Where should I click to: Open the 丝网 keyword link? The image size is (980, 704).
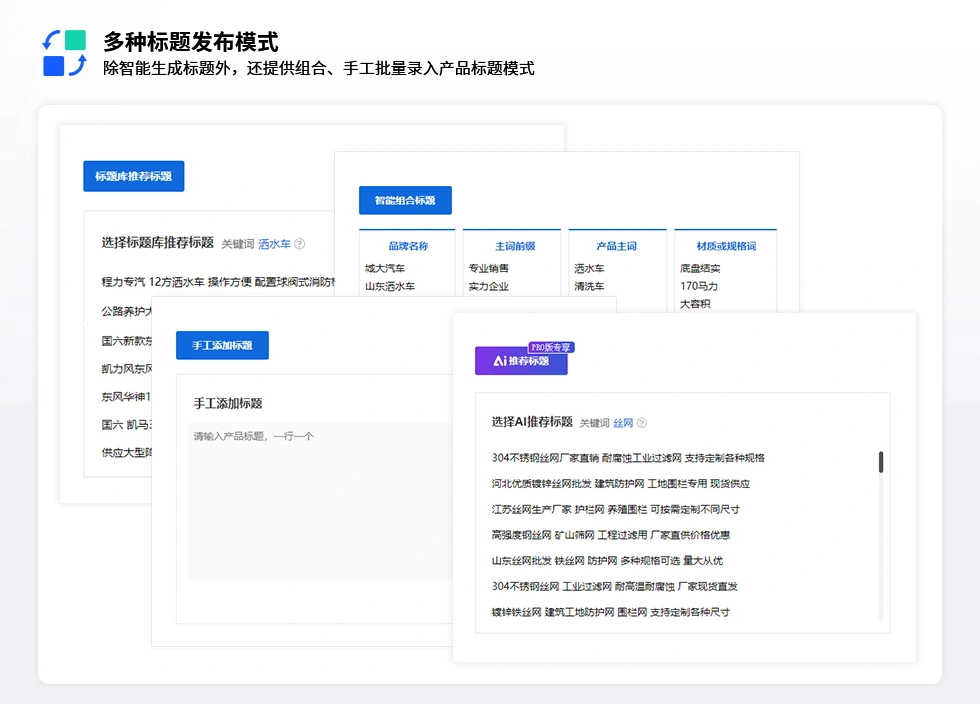[x=623, y=423]
